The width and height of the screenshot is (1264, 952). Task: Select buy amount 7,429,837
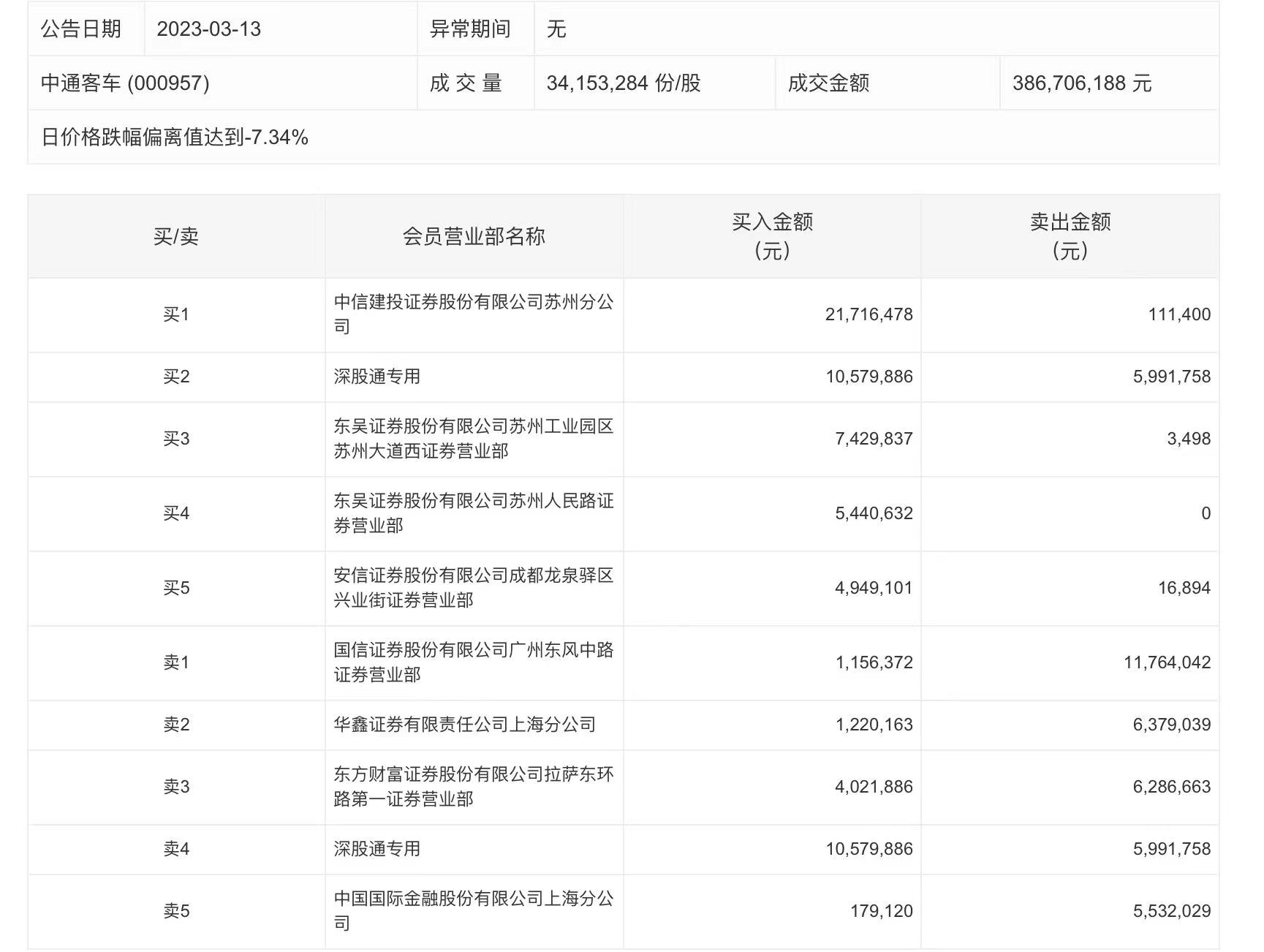[874, 439]
